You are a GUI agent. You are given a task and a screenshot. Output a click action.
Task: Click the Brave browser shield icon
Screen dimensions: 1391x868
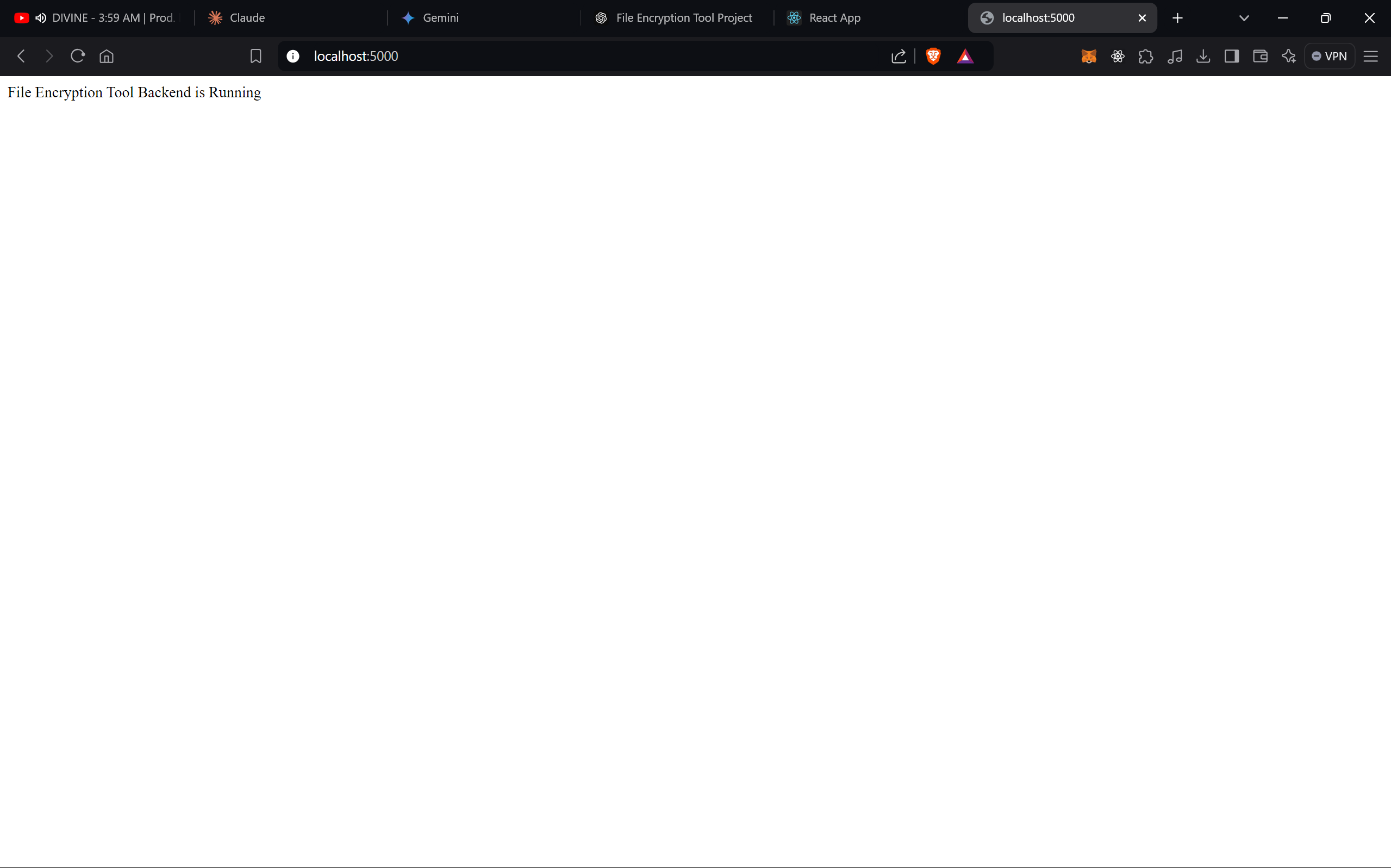coord(932,57)
